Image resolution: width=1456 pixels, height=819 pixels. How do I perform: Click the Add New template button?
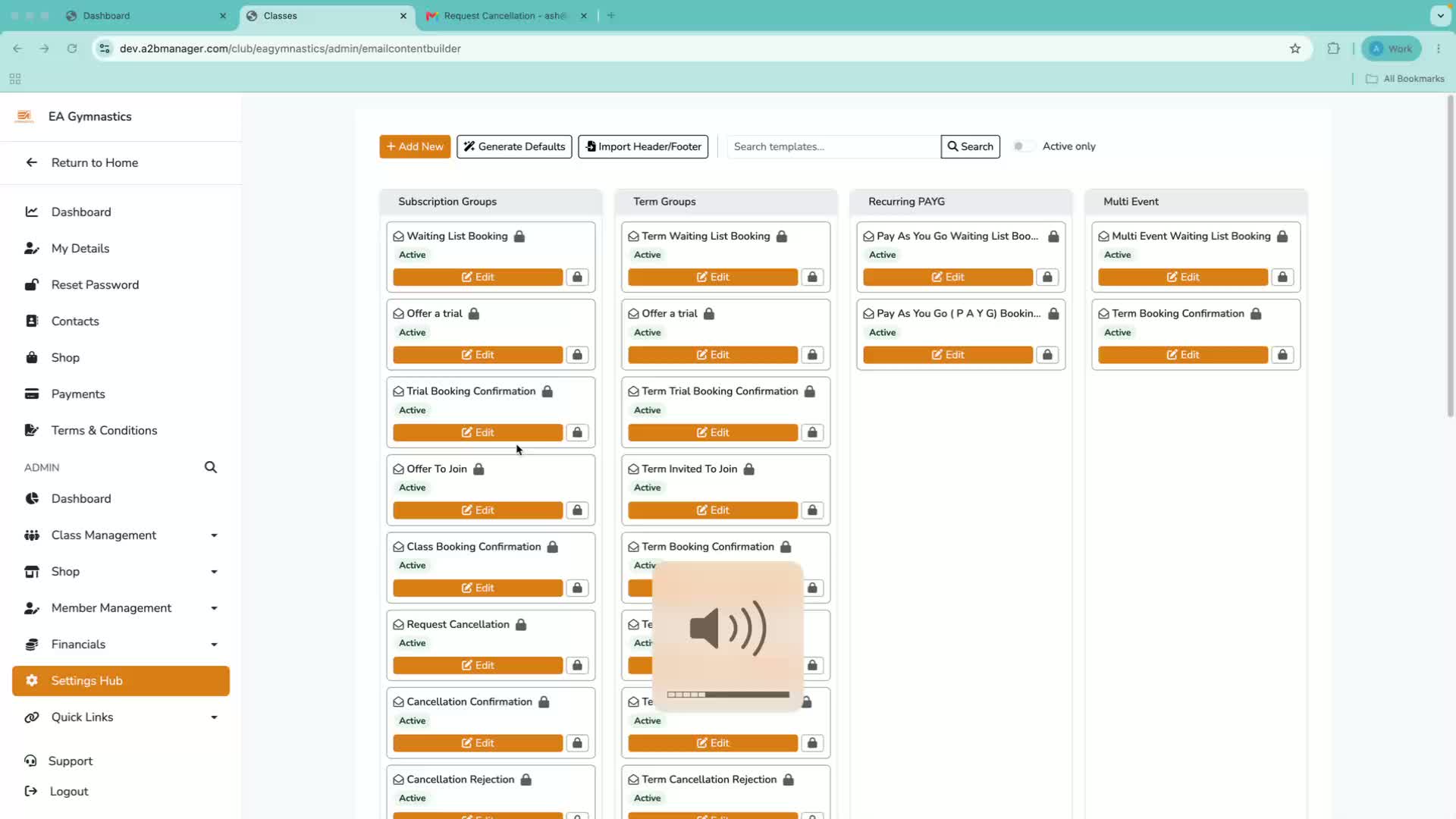point(415,146)
